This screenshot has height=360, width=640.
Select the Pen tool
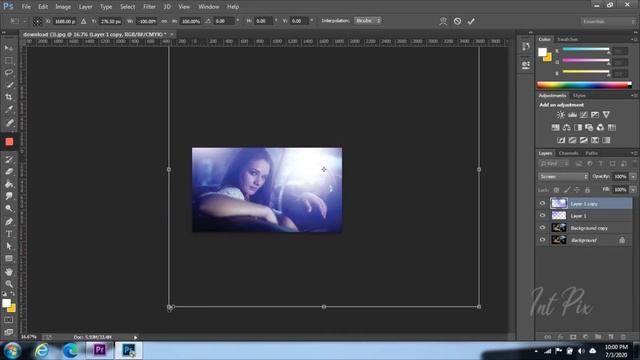click(9, 222)
